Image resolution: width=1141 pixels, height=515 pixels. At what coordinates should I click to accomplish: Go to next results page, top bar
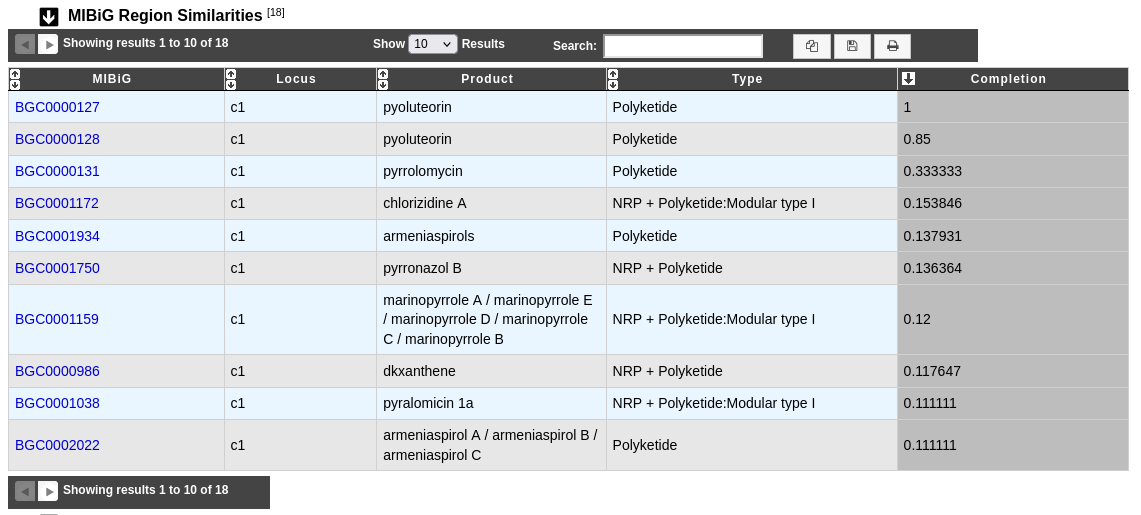[x=47, y=44]
